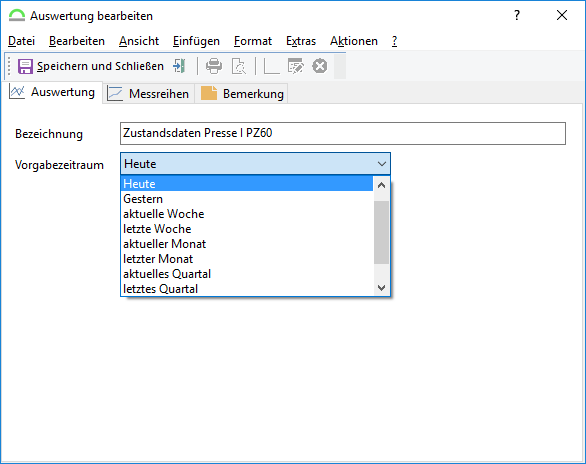This screenshot has width=586, height=464.
Task: Click the dropdown list scroll down arrow
Action: pos(381,288)
